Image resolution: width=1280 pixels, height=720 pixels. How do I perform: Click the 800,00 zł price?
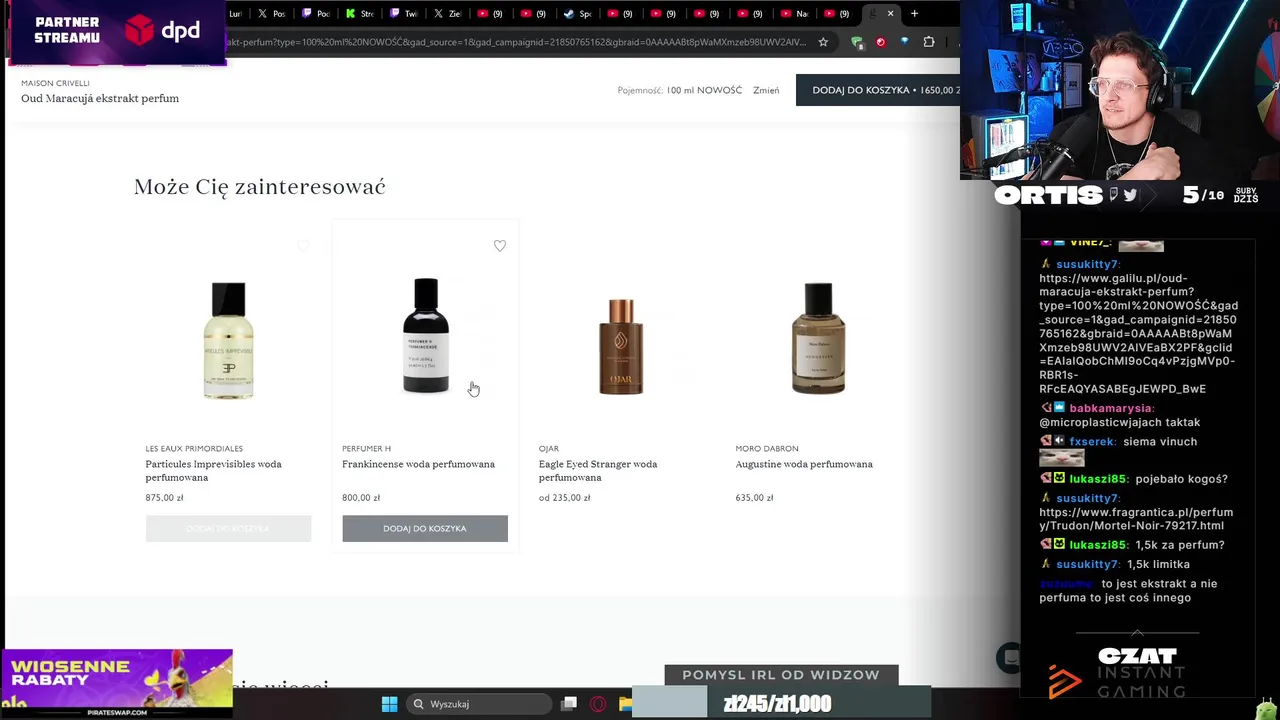point(361,498)
